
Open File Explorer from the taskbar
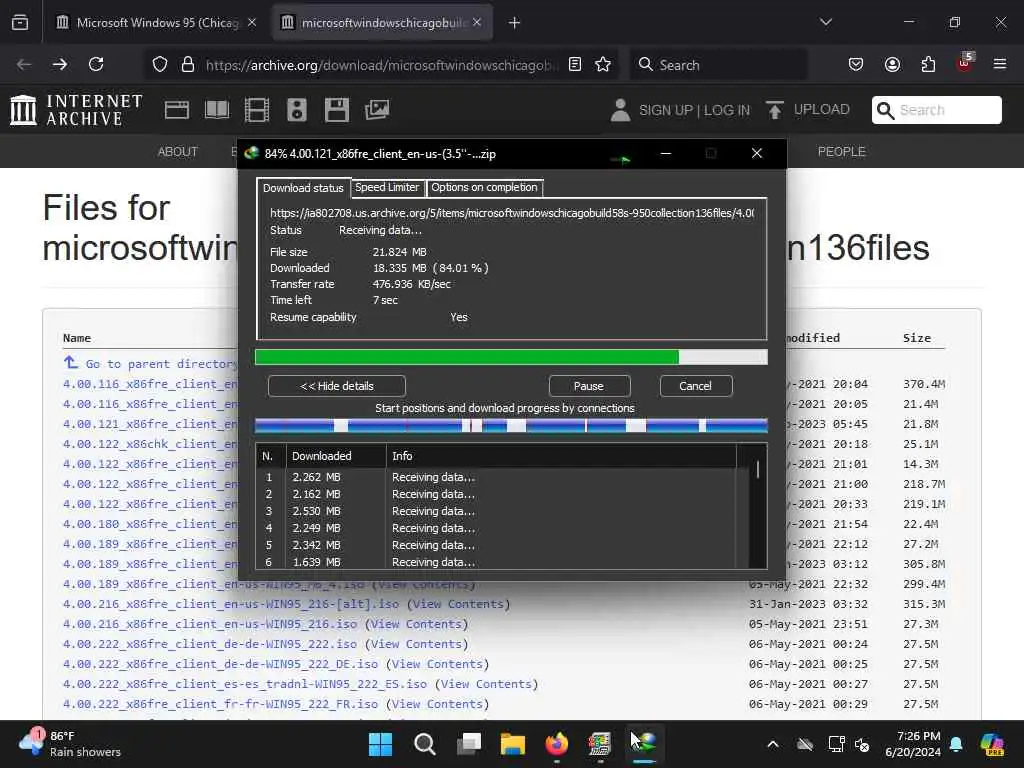513,744
